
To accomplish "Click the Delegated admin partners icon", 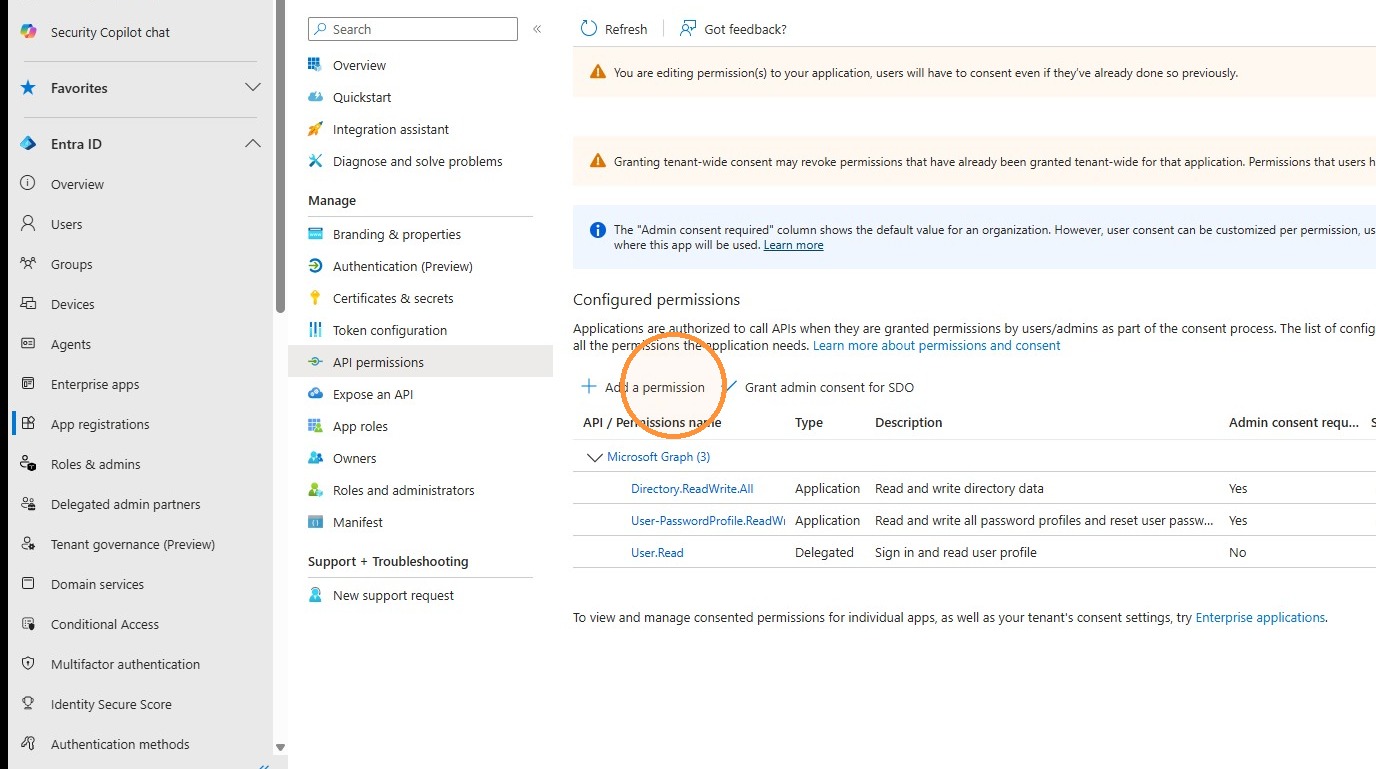I will coord(28,504).
